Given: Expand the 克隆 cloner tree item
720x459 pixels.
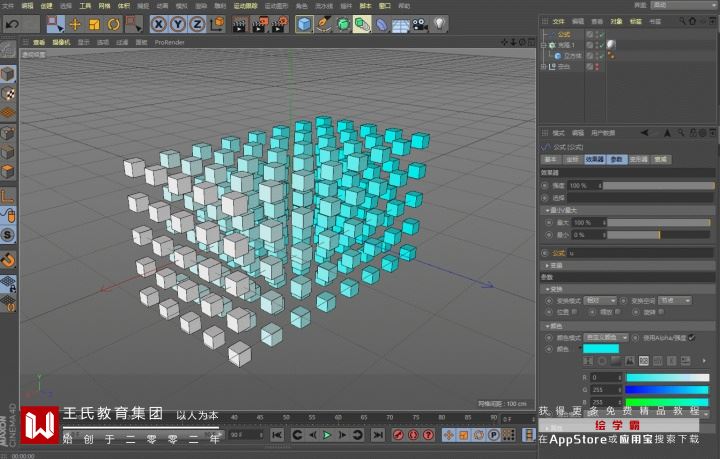Looking at the screenshot, I should tap(545, 45).
